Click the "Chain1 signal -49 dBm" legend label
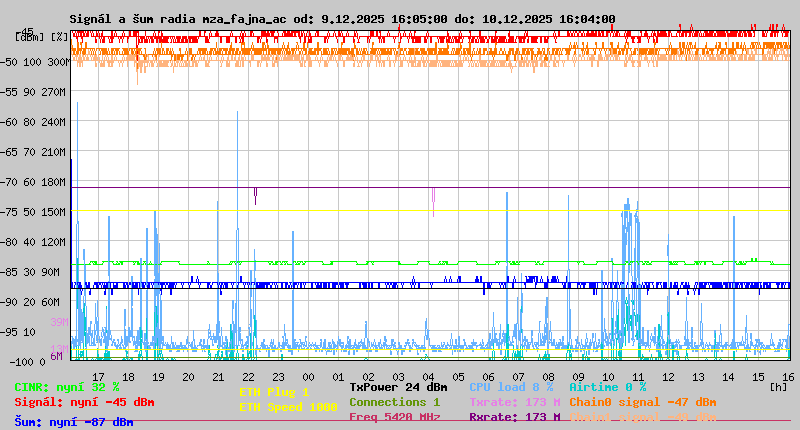The image size is (800, 430). (643, 417)
